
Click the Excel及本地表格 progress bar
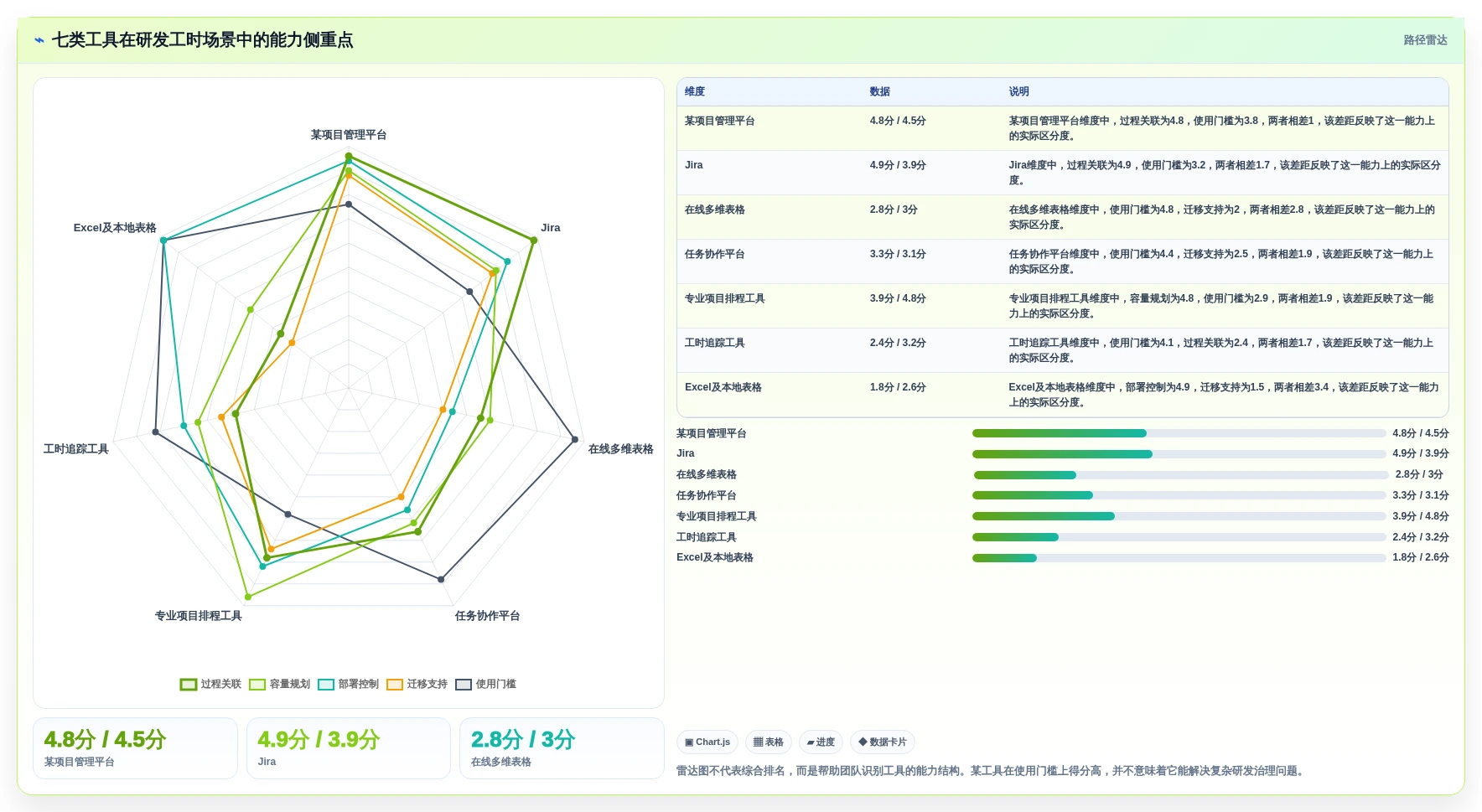pos(1179,558)
